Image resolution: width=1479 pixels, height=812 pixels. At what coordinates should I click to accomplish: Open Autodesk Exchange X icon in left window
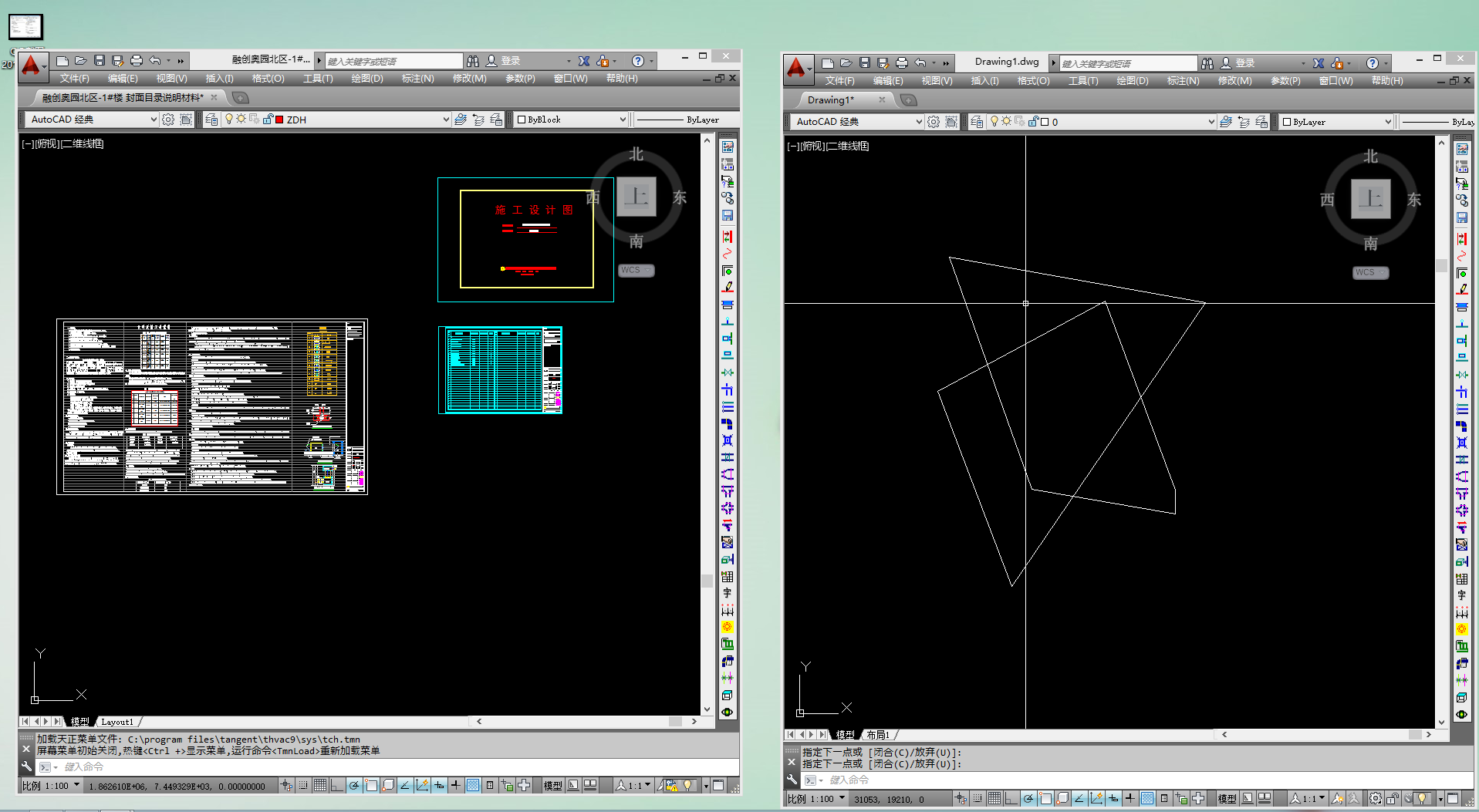point(584,61)
